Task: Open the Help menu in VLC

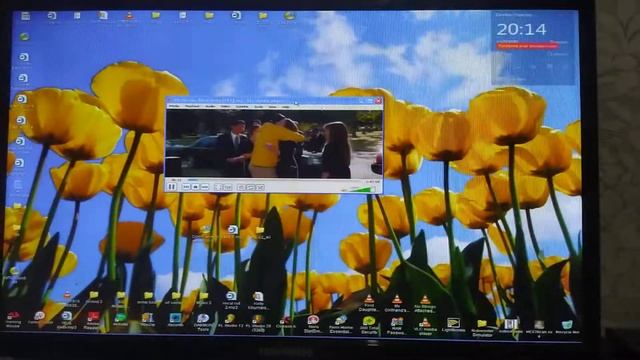Action: pyautogui.click(x=286, y=107)
